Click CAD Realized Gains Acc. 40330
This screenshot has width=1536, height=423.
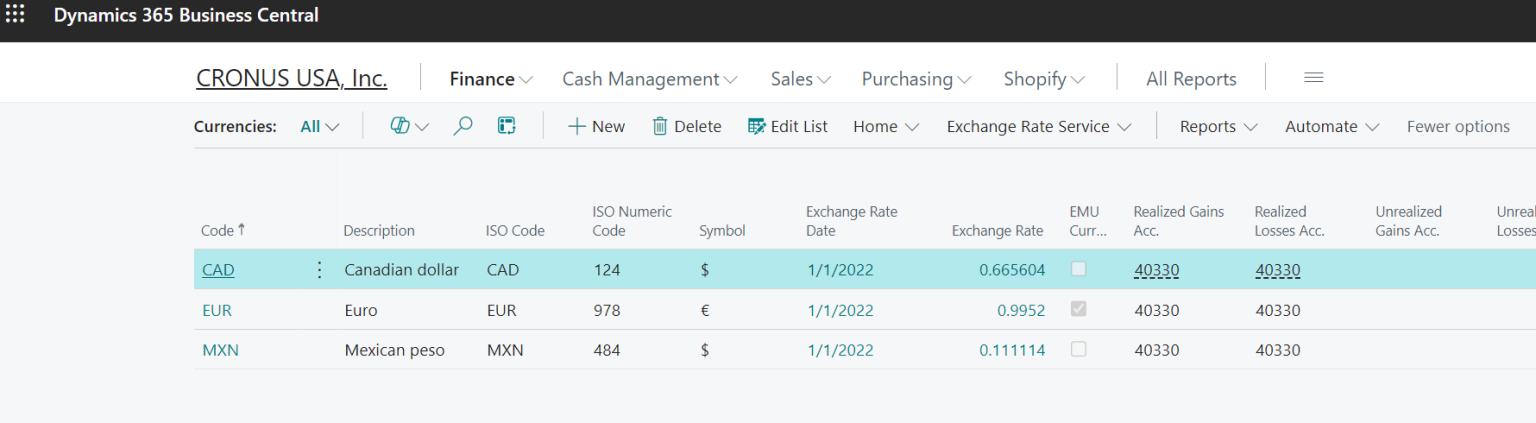(x=1156, y=270)
